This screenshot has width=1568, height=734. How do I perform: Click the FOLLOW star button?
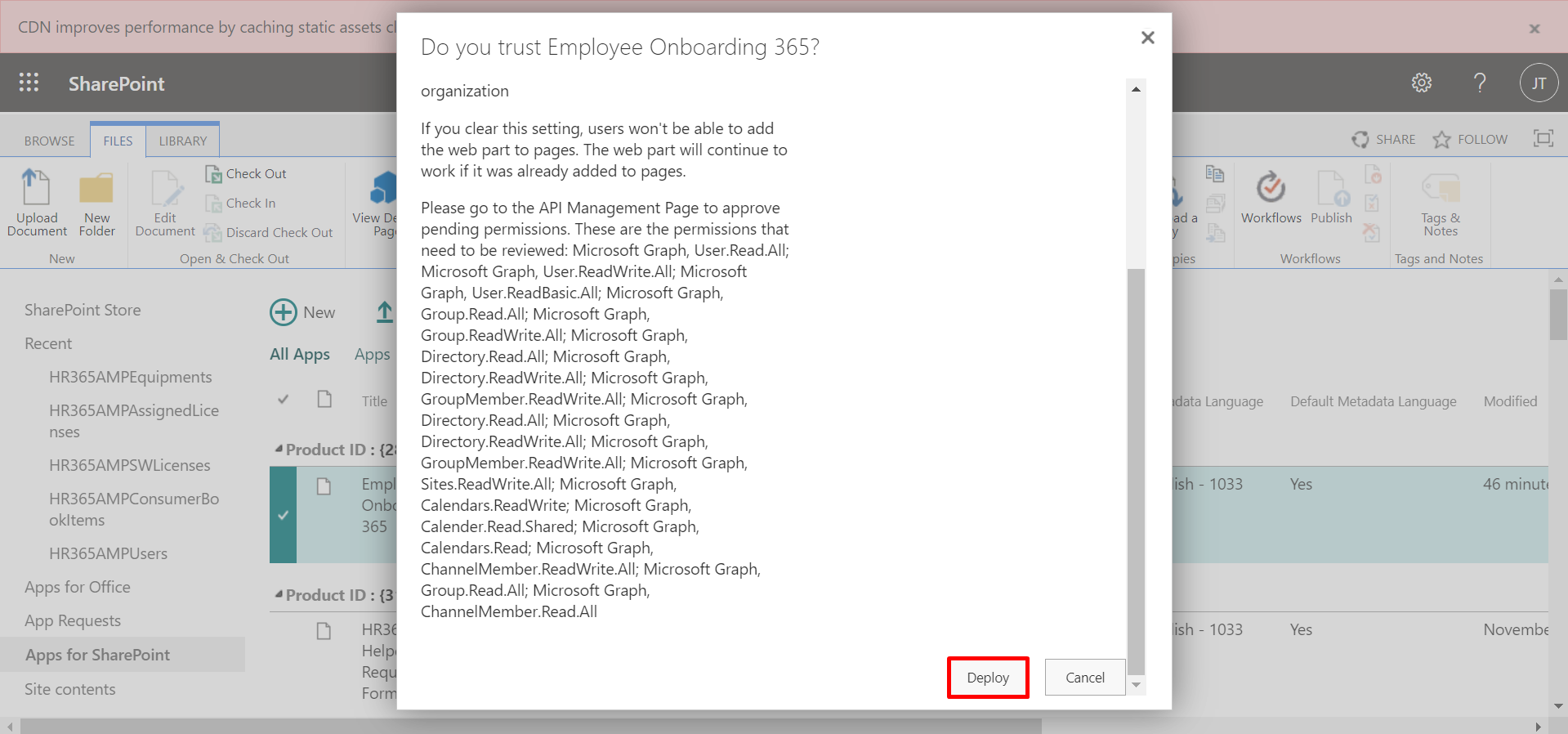[1470, 140]
